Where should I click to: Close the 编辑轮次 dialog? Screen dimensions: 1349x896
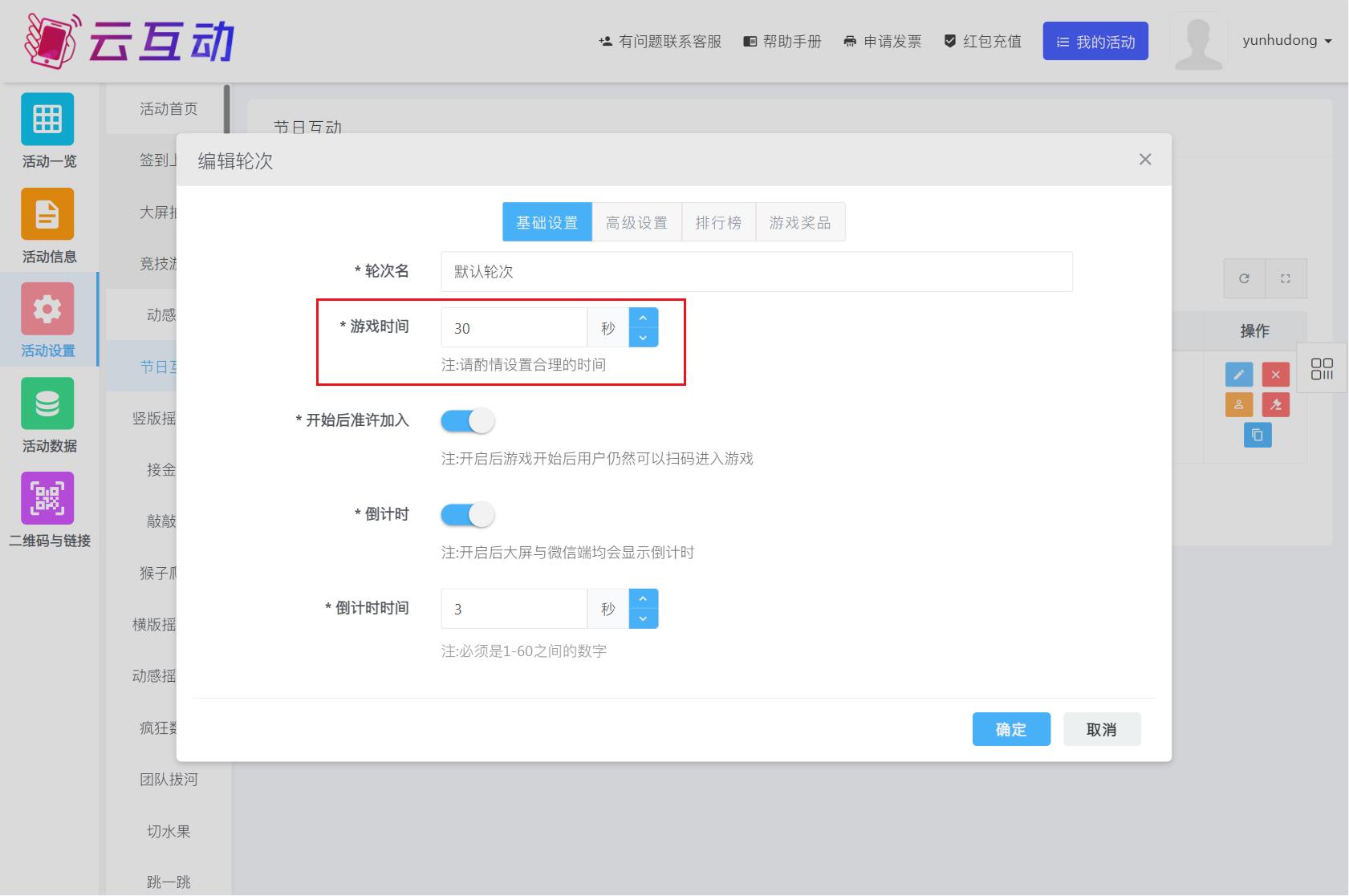coord(1144,160)
